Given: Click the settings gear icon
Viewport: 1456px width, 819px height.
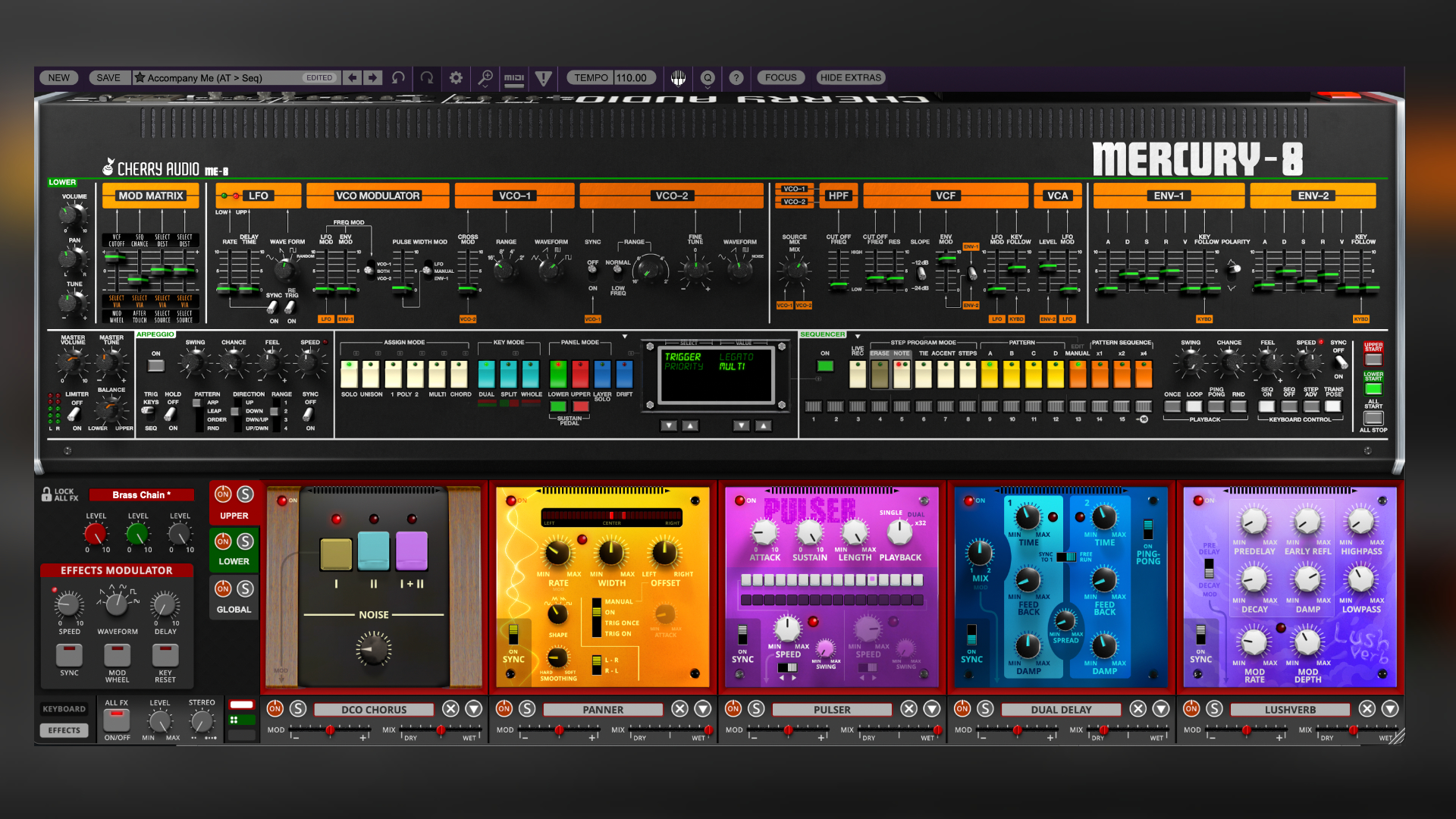Looking at the screenshot, I should click(456, 77).
